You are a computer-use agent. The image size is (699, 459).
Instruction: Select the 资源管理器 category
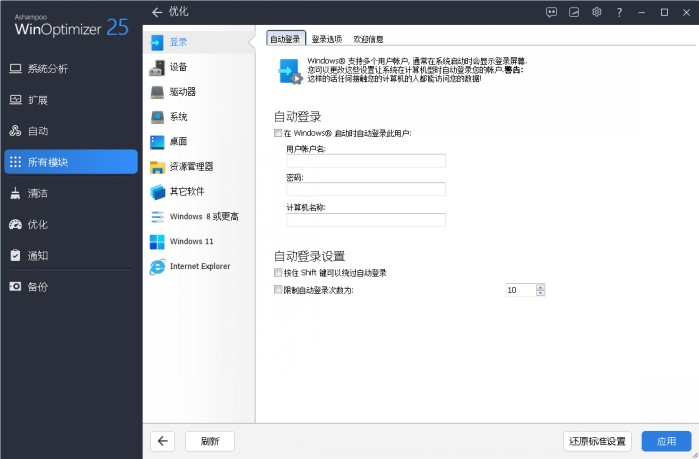click(x=199, y=167)
